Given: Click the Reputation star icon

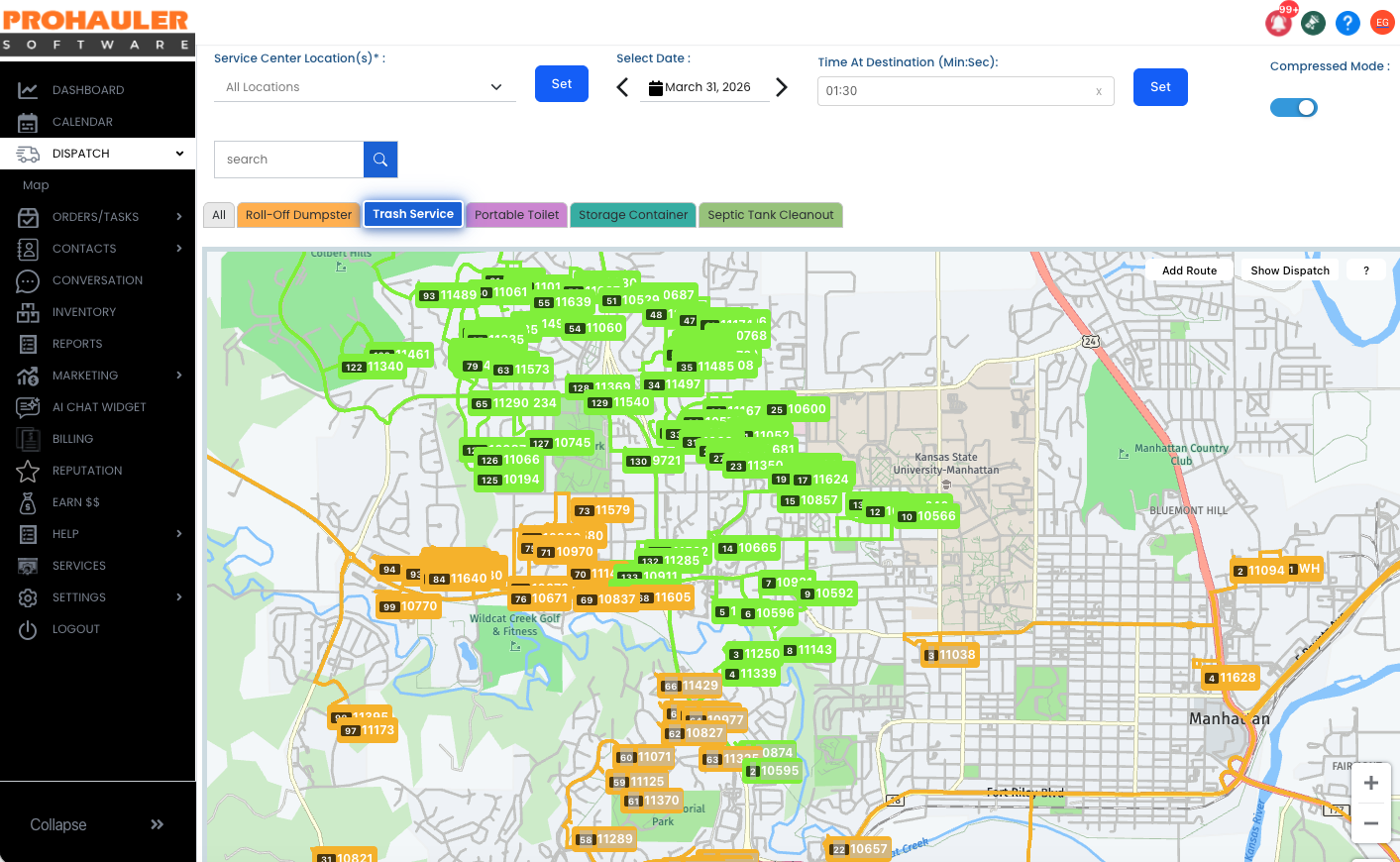Looking at the screenshot, I should pos(28,471).
